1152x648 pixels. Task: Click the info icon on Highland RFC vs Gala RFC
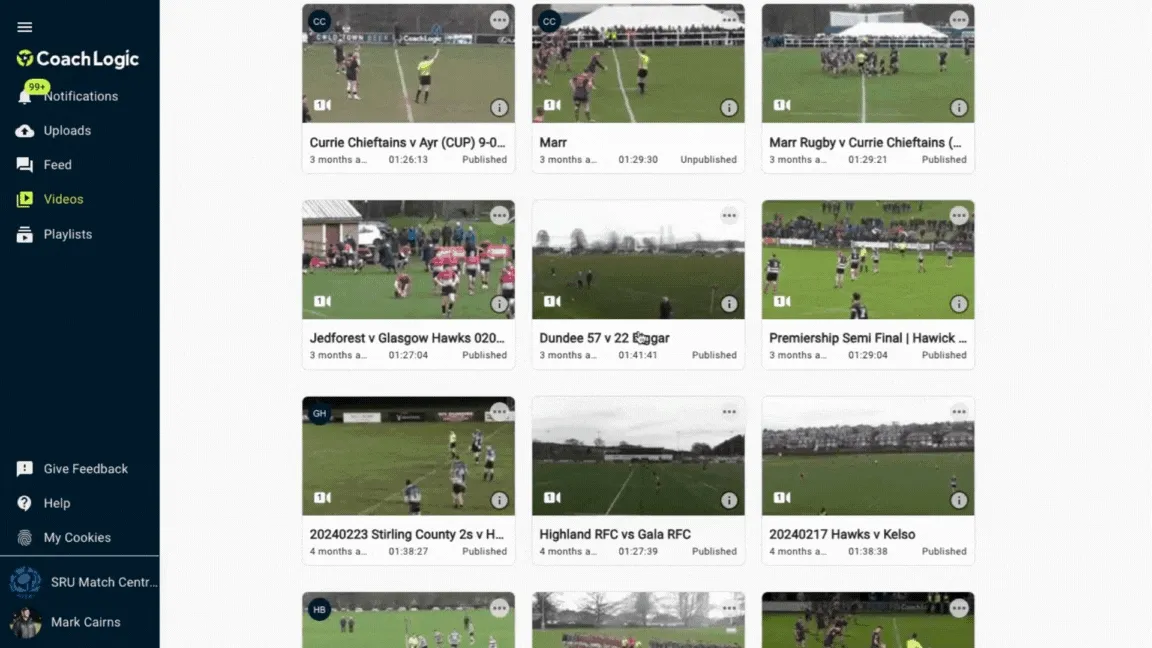(x=729, y=500)
